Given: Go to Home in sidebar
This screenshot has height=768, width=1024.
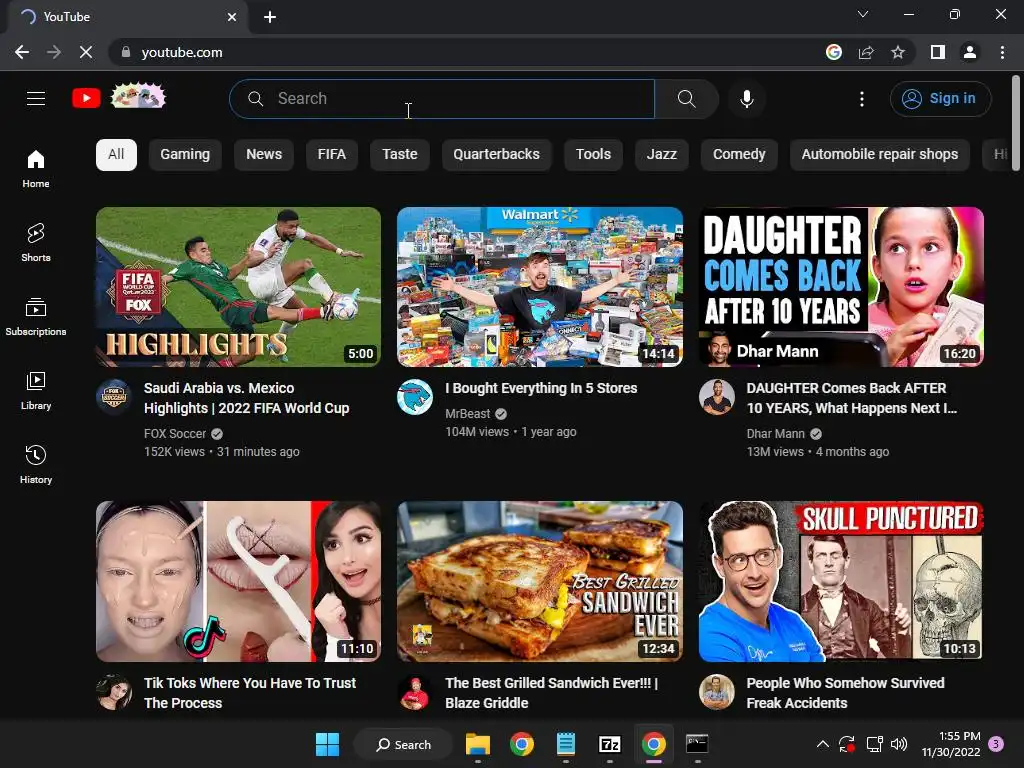Looking at the screenshot, I should coord(36,168).
